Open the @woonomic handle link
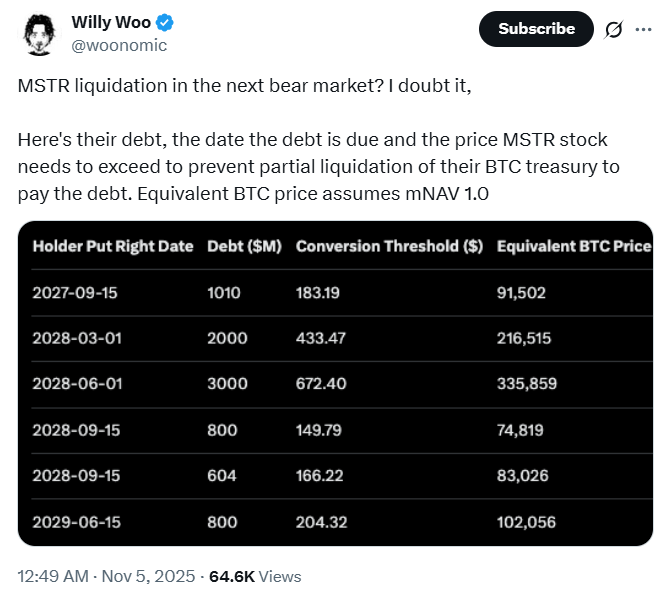670x594 pixels. tap(119, 45)
